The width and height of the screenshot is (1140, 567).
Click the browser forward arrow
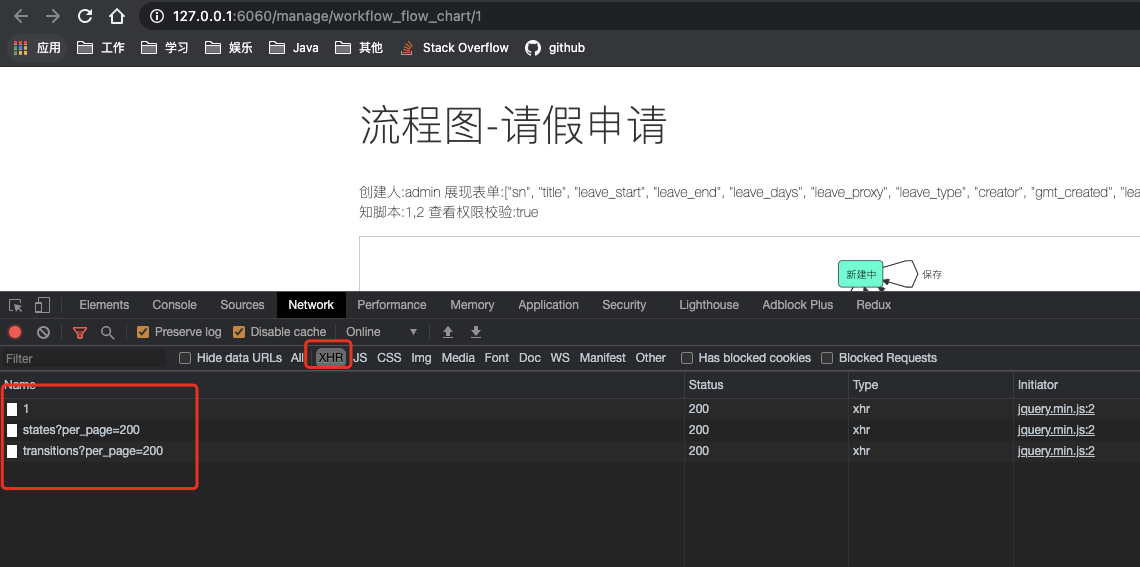52,16
